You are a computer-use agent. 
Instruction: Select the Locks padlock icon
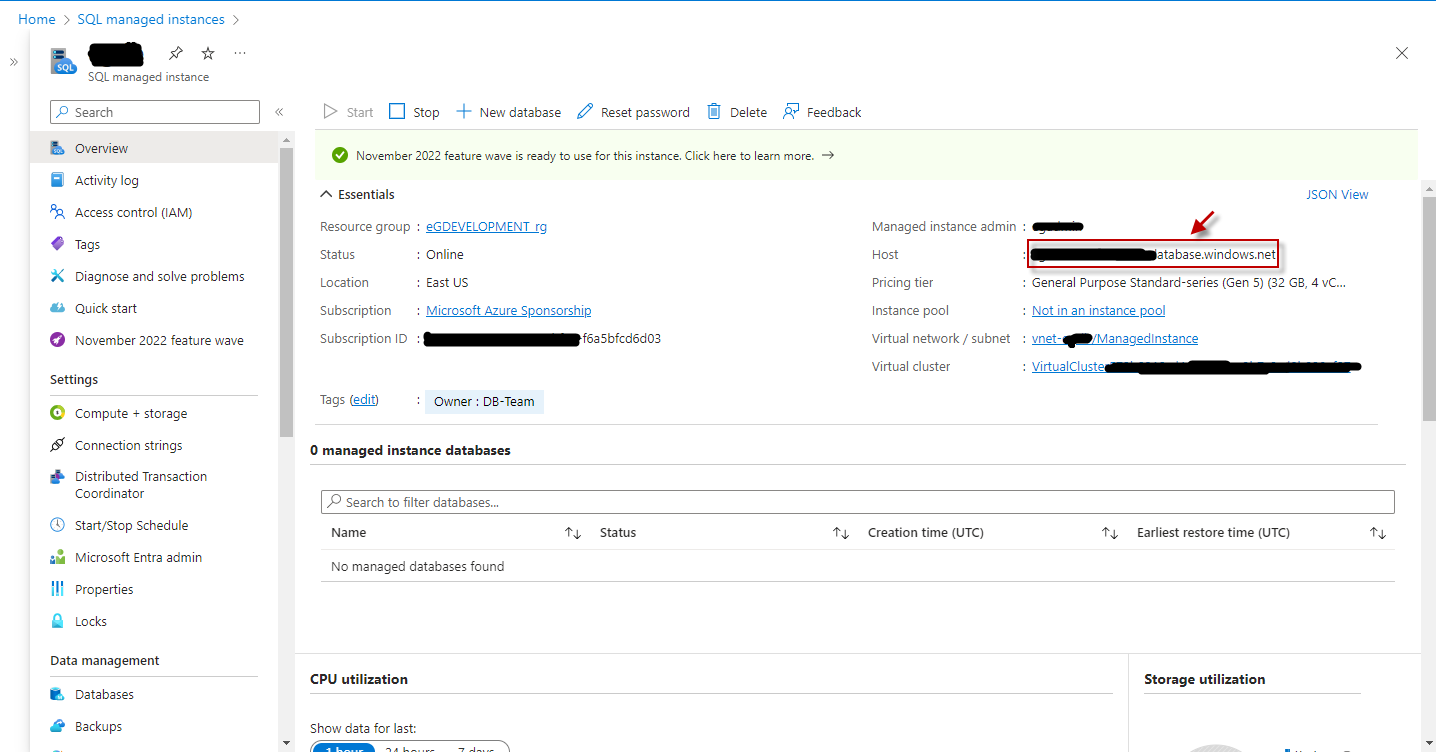57,621
